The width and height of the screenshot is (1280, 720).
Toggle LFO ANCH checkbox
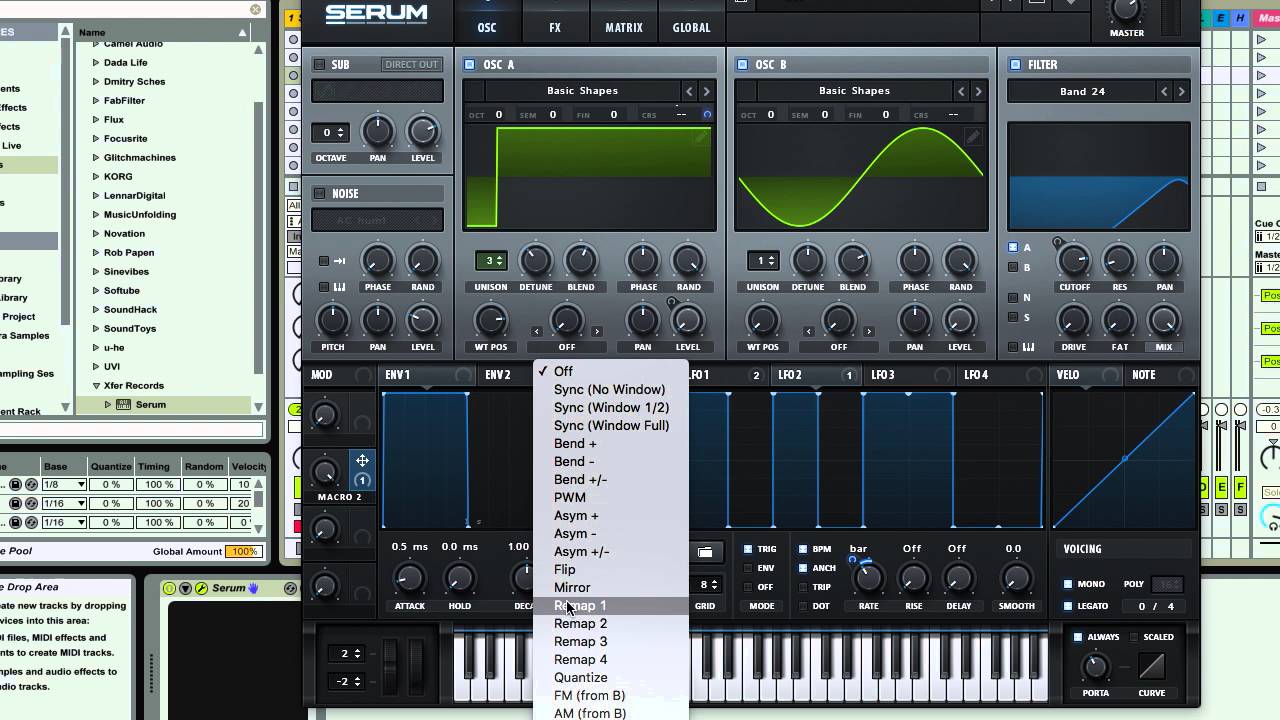802,568
